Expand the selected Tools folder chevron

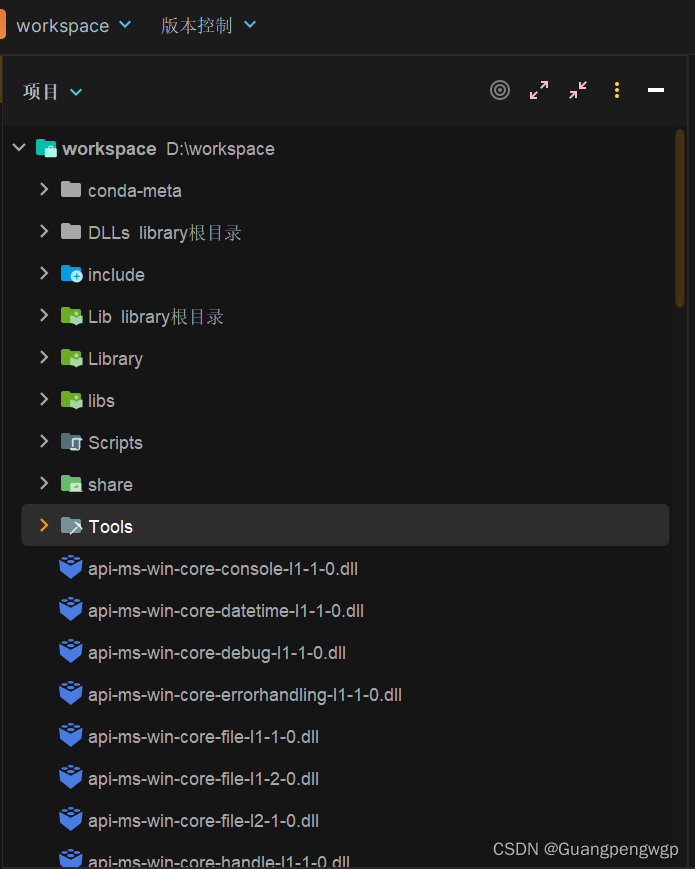(x=44, y=525)
